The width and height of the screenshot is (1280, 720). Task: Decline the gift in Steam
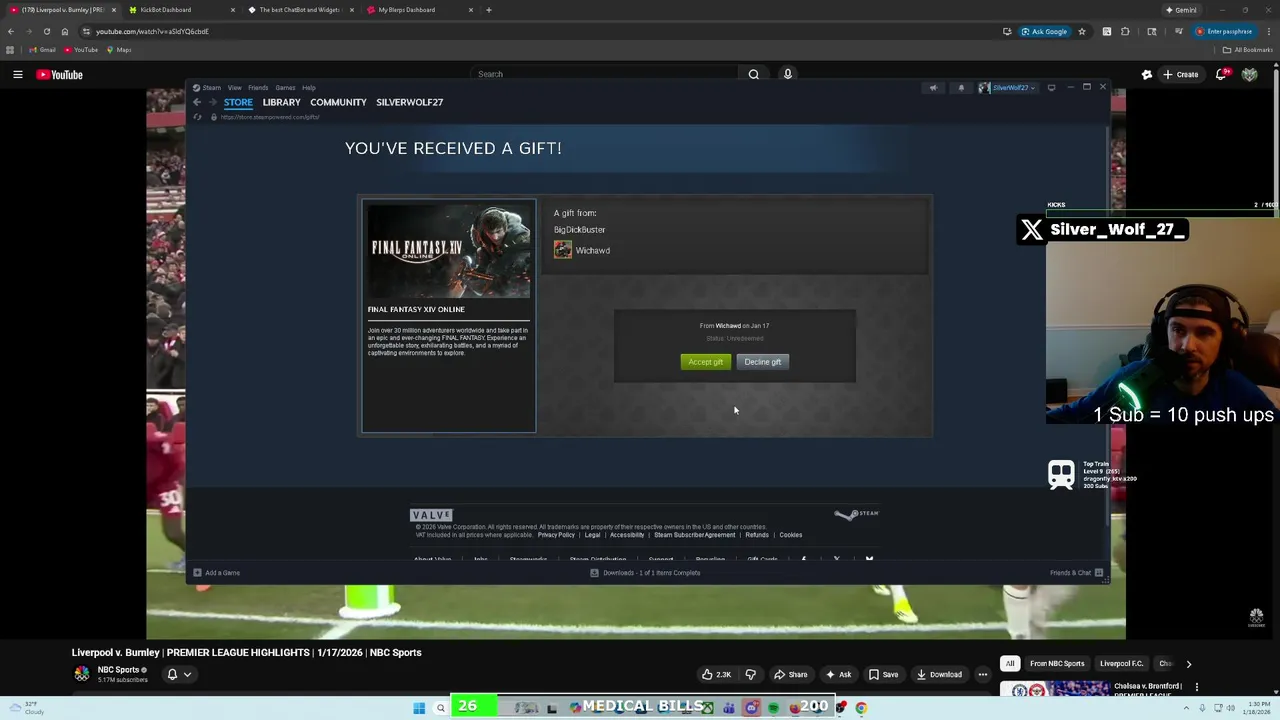pyautogui.click(x=763, y=362)
